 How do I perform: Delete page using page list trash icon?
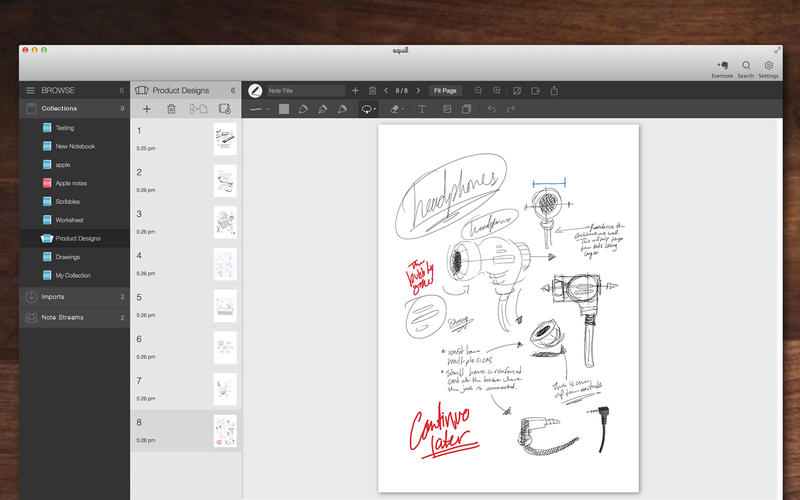(x=171, y=109)
